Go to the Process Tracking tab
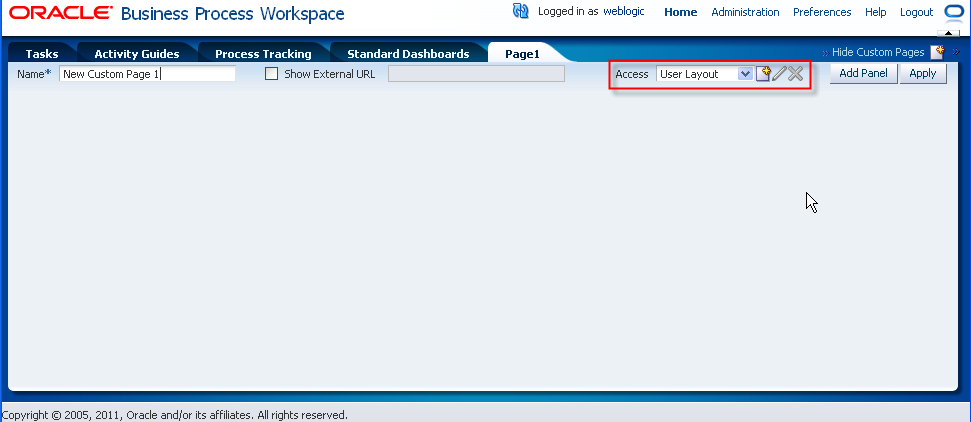Image resolution: width=971 pixels, height=422 pixels. [x=263, y=54]
